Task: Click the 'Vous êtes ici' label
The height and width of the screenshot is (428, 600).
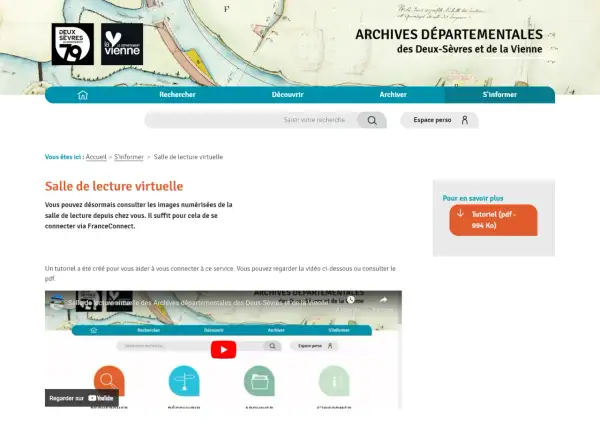Action: 63,157
